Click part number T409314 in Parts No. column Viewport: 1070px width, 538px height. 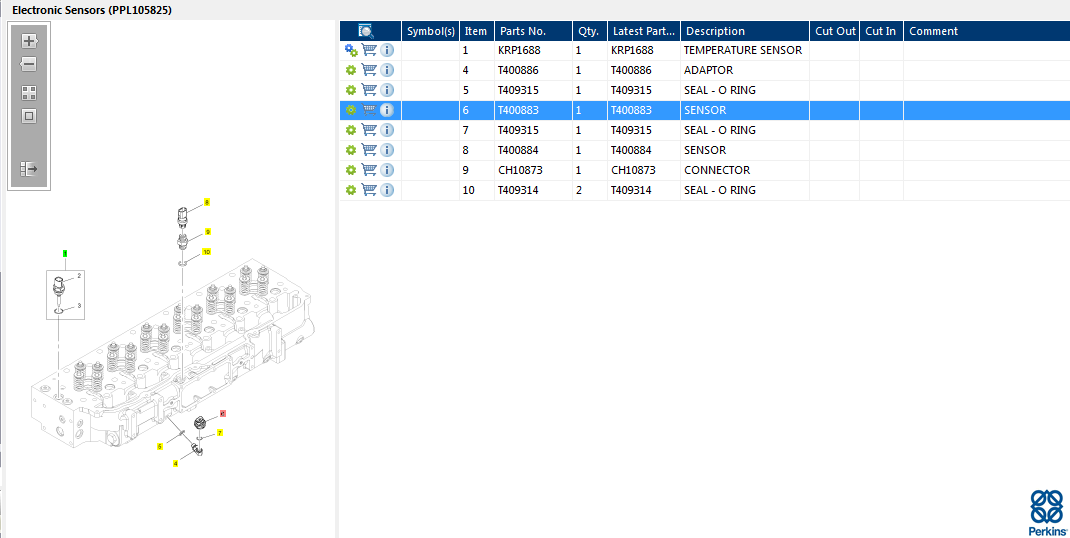534,190
